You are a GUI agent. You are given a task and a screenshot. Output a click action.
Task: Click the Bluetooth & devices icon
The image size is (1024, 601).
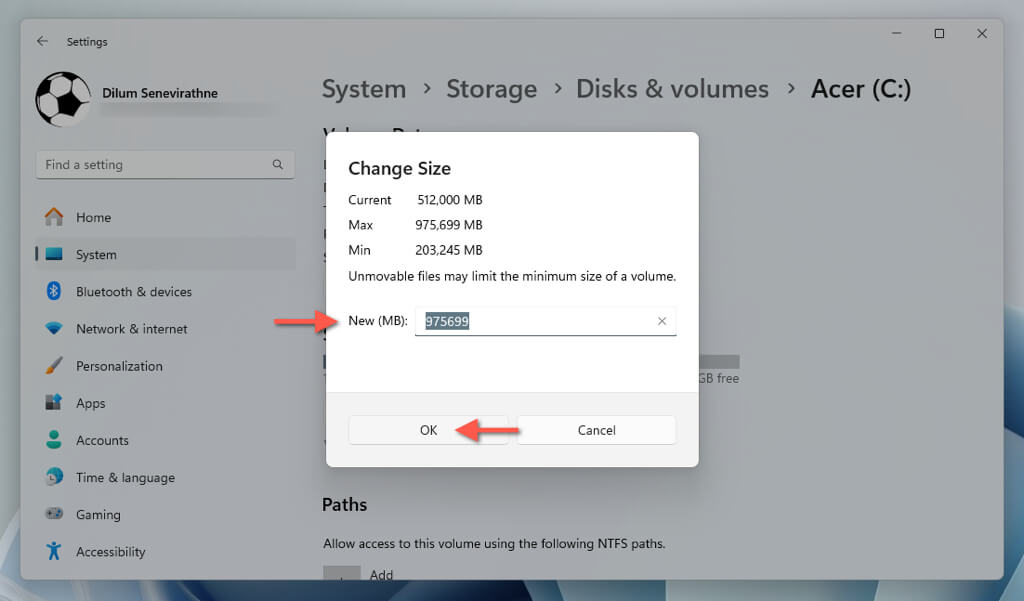point(54,291)
